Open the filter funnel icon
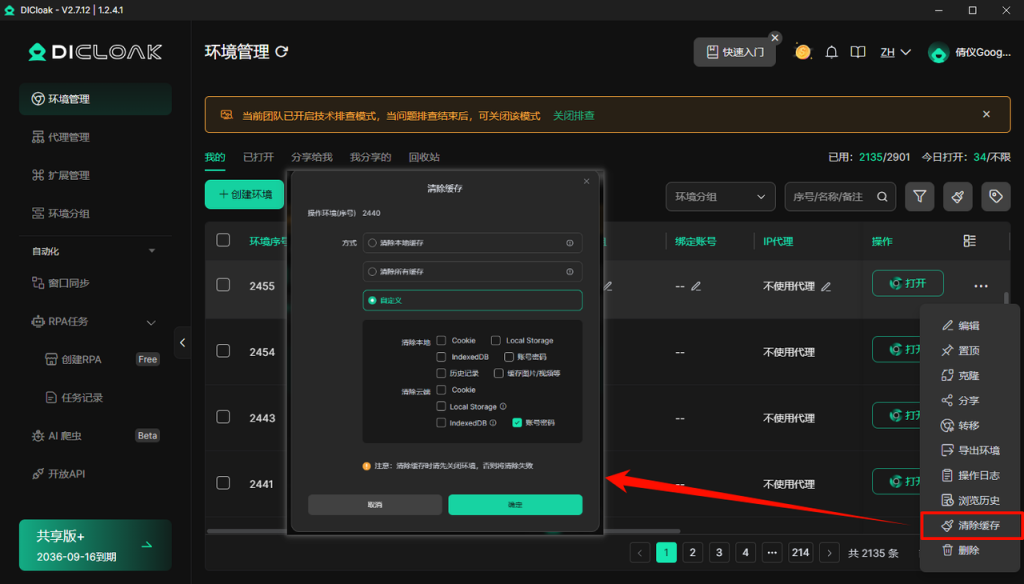Viewport: 1024px width, 584px height. click(x=919, y=197)
